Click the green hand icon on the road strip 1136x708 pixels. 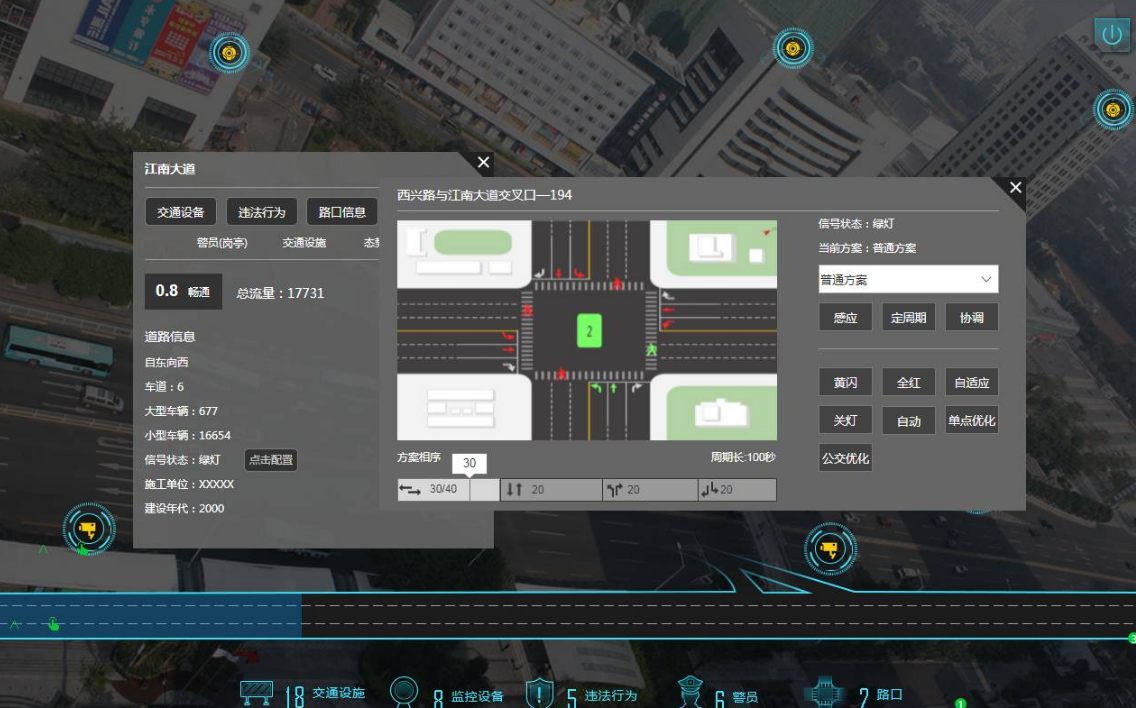pyautogui.click(x=54, y=623)
